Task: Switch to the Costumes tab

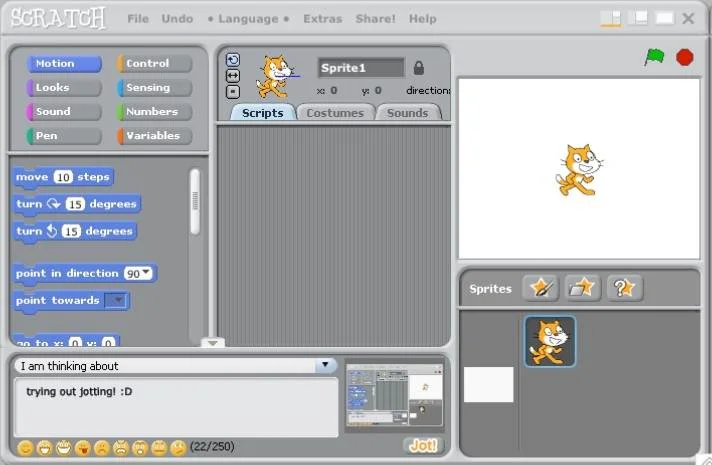Action: tap(335, 113)
